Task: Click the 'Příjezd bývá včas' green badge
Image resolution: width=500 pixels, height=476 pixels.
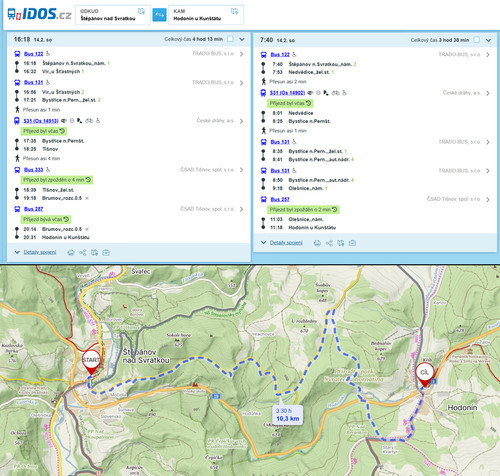Action: click(46, 219)
